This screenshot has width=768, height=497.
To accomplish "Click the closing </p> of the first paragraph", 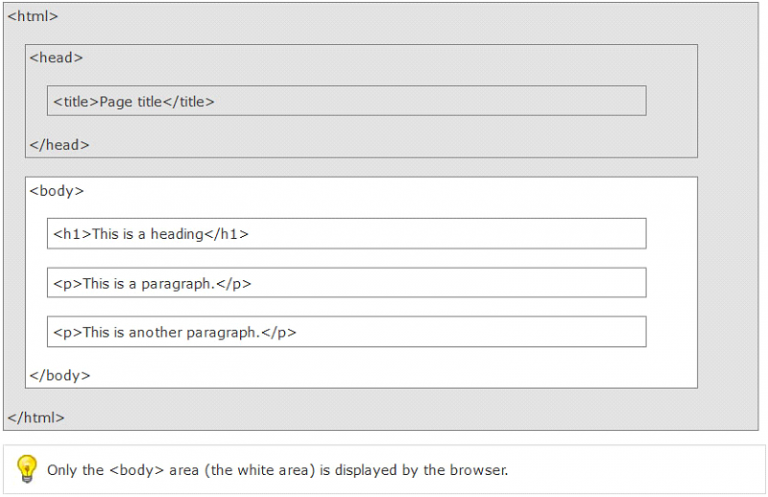I will [x=234, y=284].
